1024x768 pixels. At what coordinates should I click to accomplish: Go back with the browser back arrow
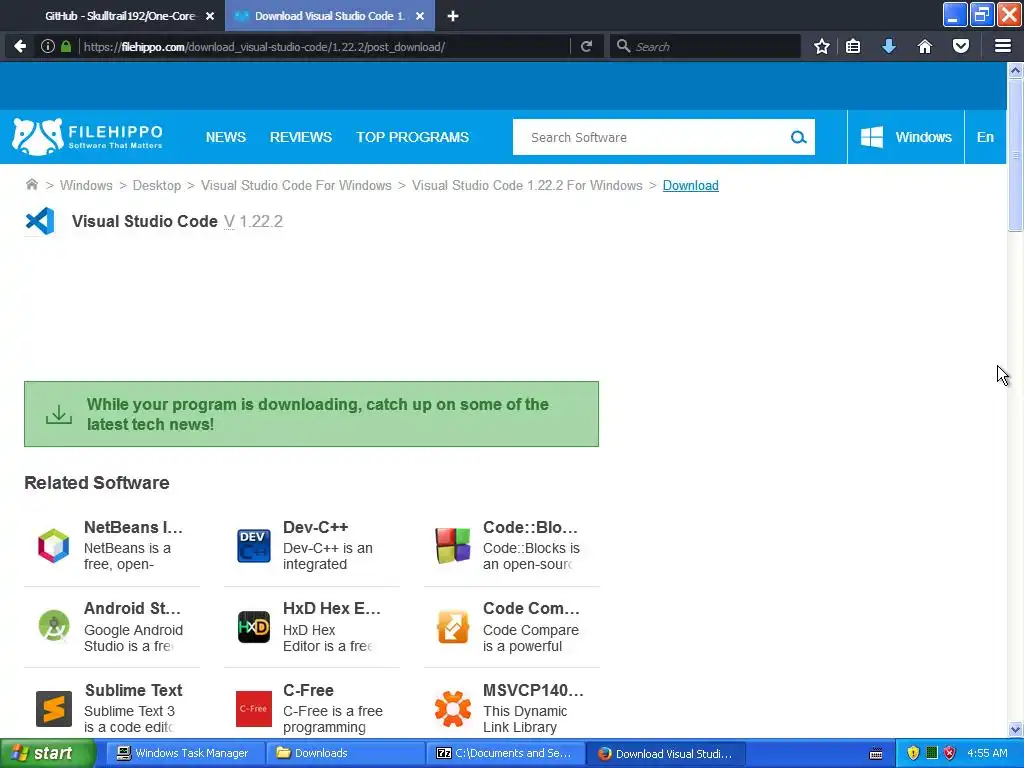pos(20,46)
